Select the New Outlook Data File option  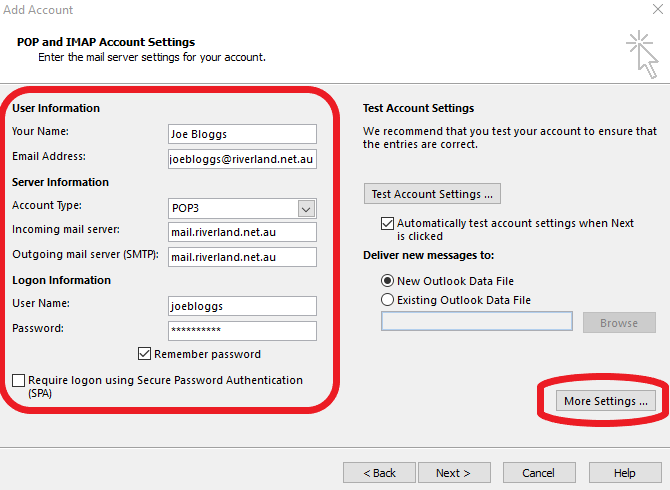(387, 281)
